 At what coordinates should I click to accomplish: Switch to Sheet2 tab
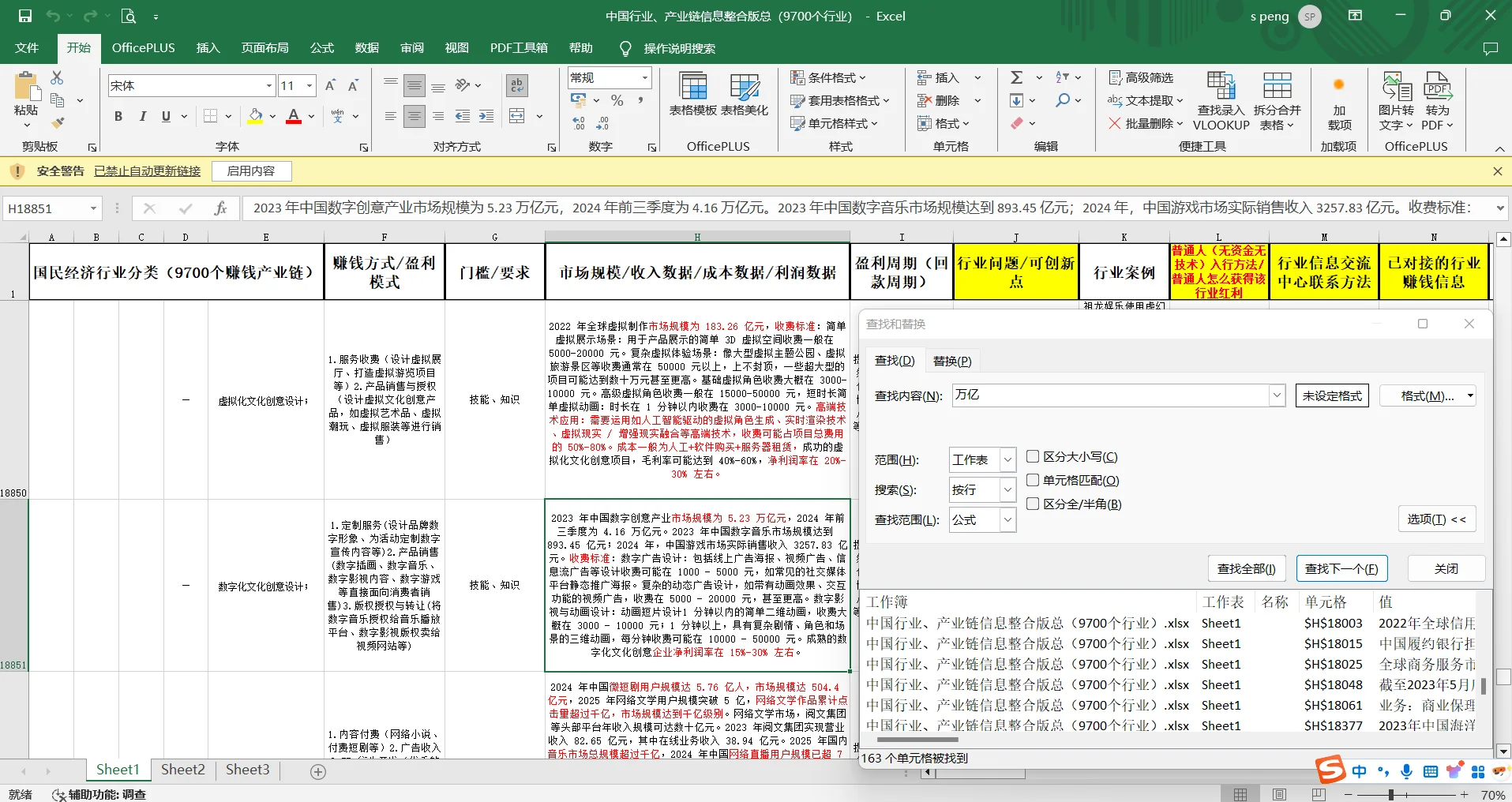click(x=183, y=770)
